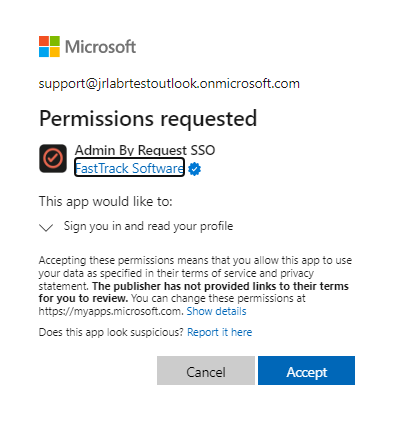The image size is (393, 423).
Task: Open the Show details link
Action: (x=216, y=311)
